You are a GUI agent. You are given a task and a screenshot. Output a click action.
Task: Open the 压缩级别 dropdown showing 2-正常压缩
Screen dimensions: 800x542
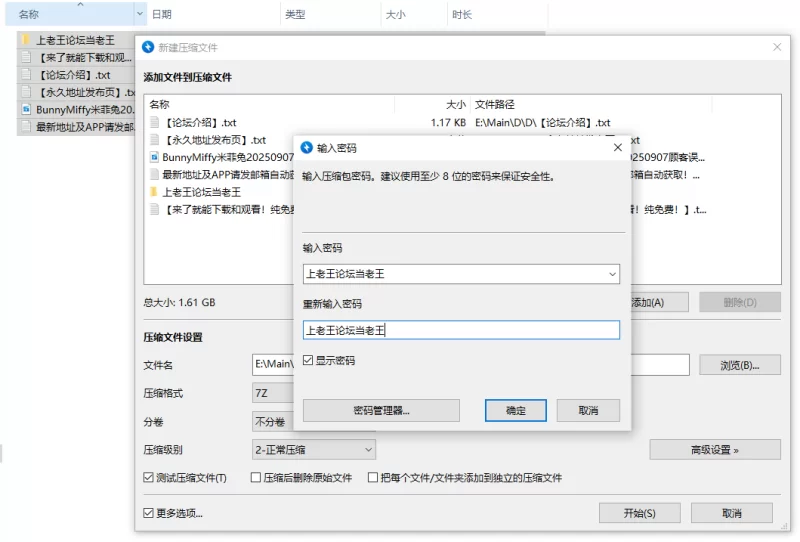(x=314, y=450)
